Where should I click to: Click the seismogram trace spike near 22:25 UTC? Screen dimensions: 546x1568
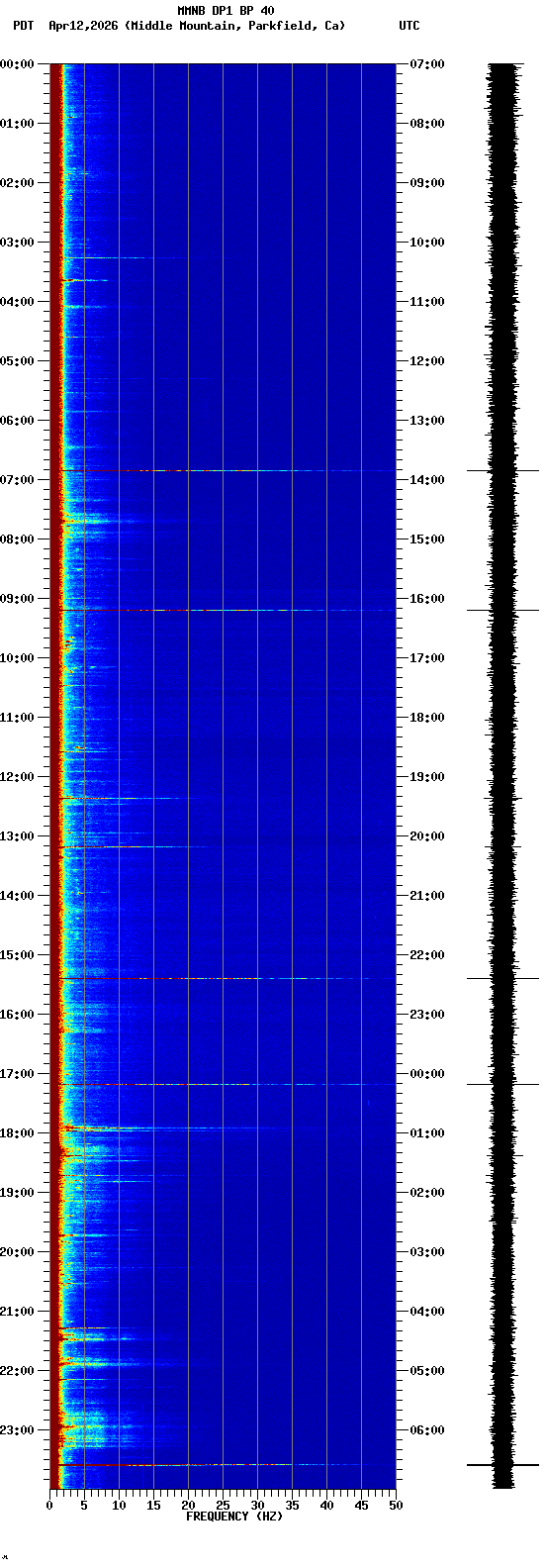[502, 978]
